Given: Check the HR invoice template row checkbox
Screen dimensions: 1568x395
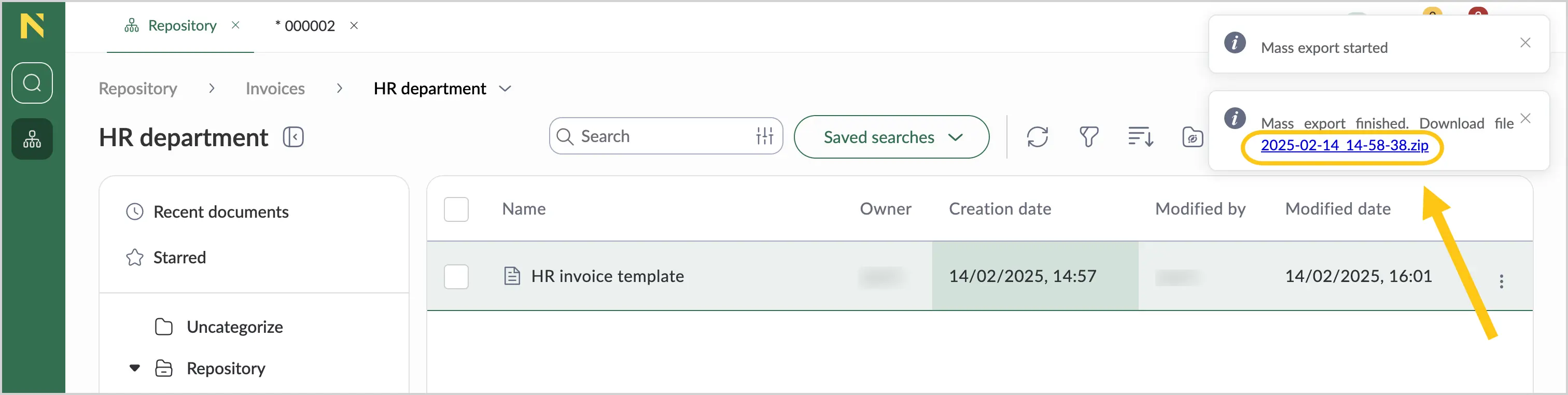Looking at the screenshot, I should (x=456, y=277).
